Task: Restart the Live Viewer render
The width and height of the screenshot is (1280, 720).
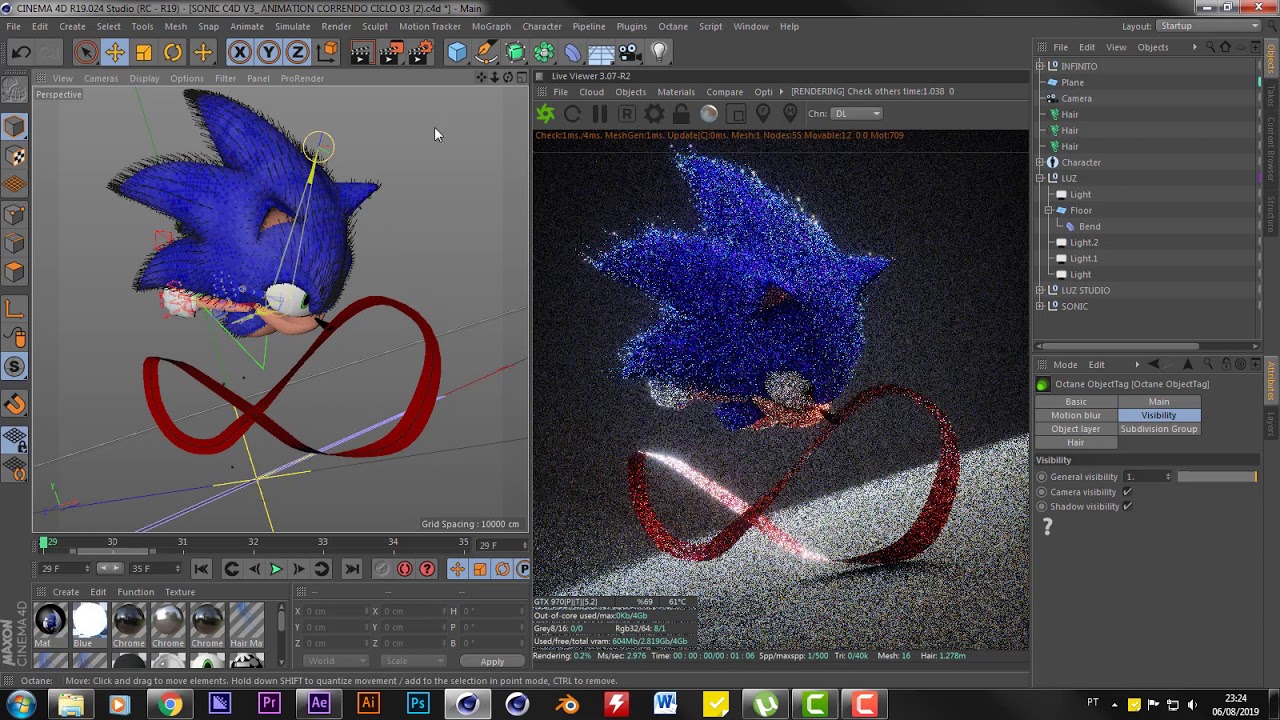Action: tap(572, 114)
